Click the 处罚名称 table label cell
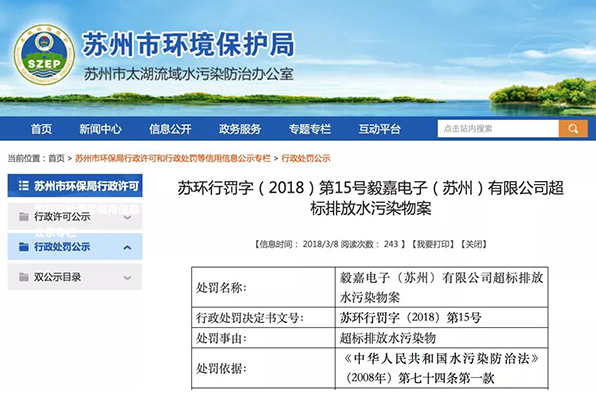596x393 pixels. tap(263, 287)
